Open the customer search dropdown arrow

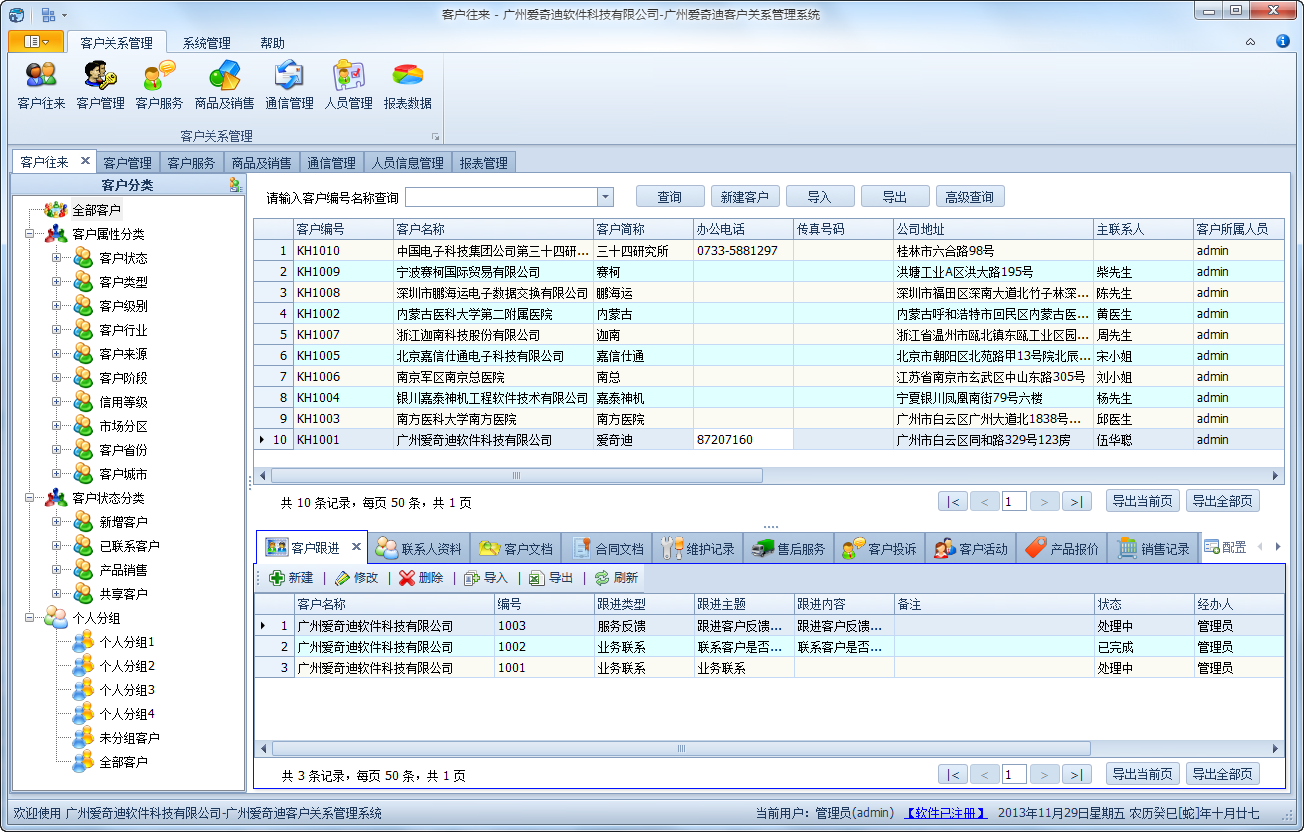605,197
